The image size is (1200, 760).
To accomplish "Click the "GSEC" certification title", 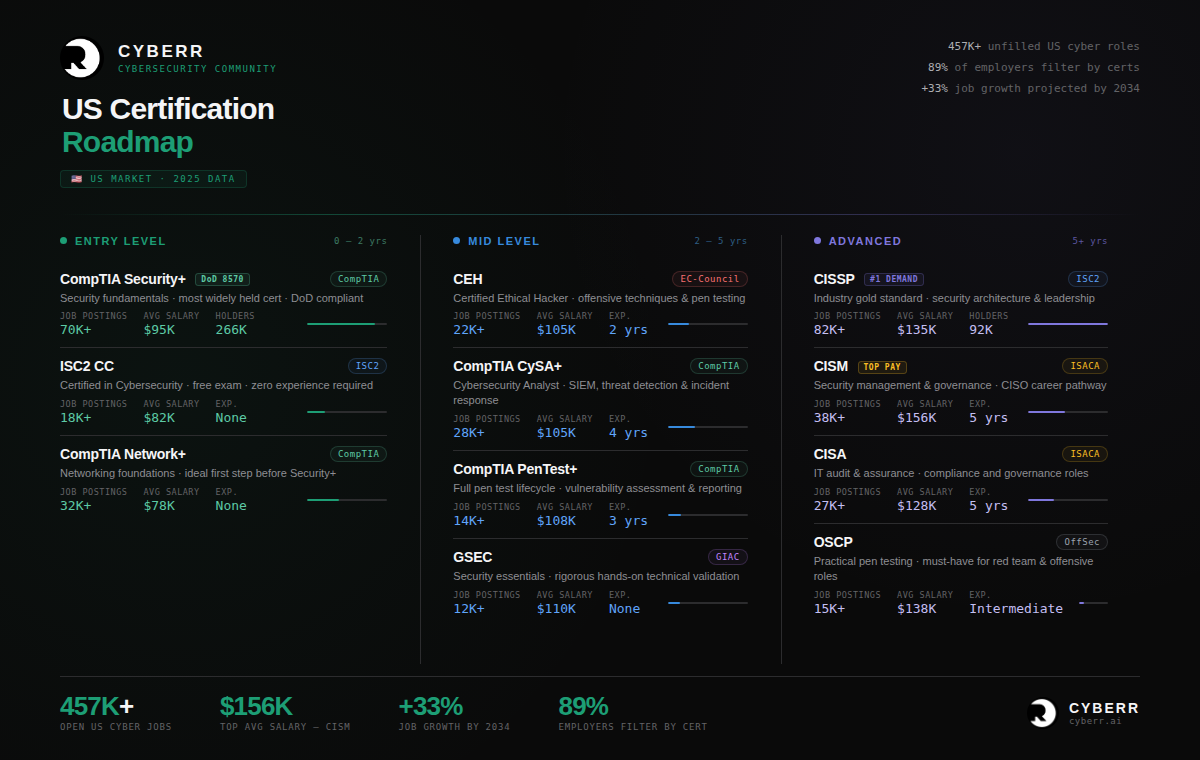I will coord(473,557).
